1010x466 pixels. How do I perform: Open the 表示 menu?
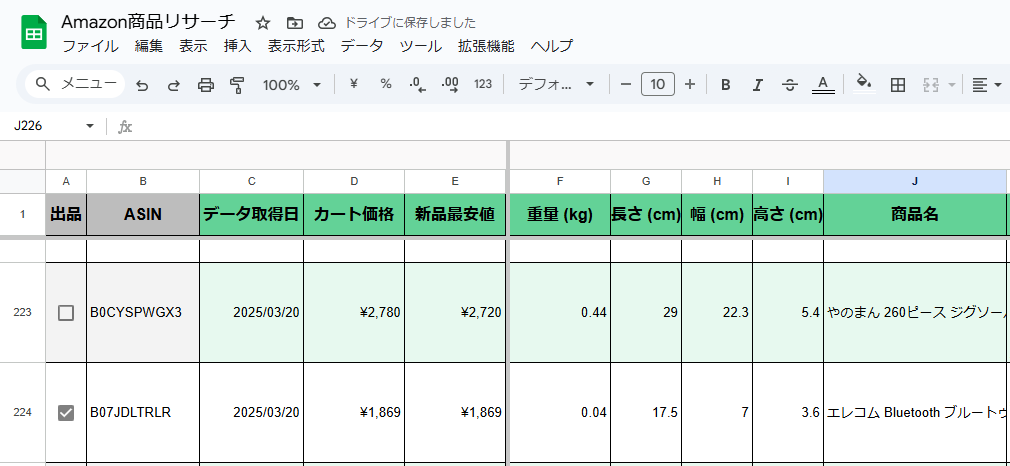(193, 46)
